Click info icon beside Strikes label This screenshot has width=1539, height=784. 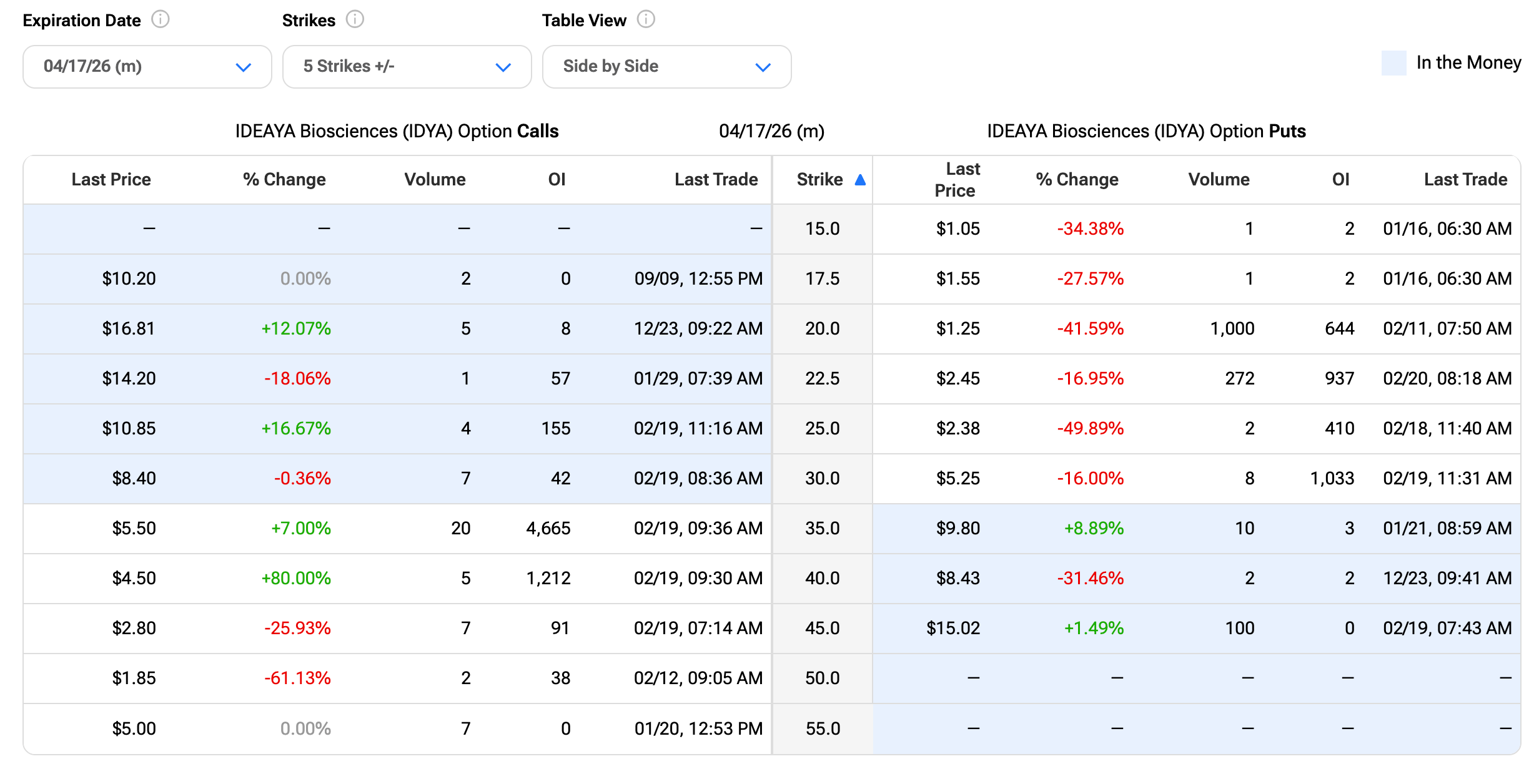pos(355,20)
